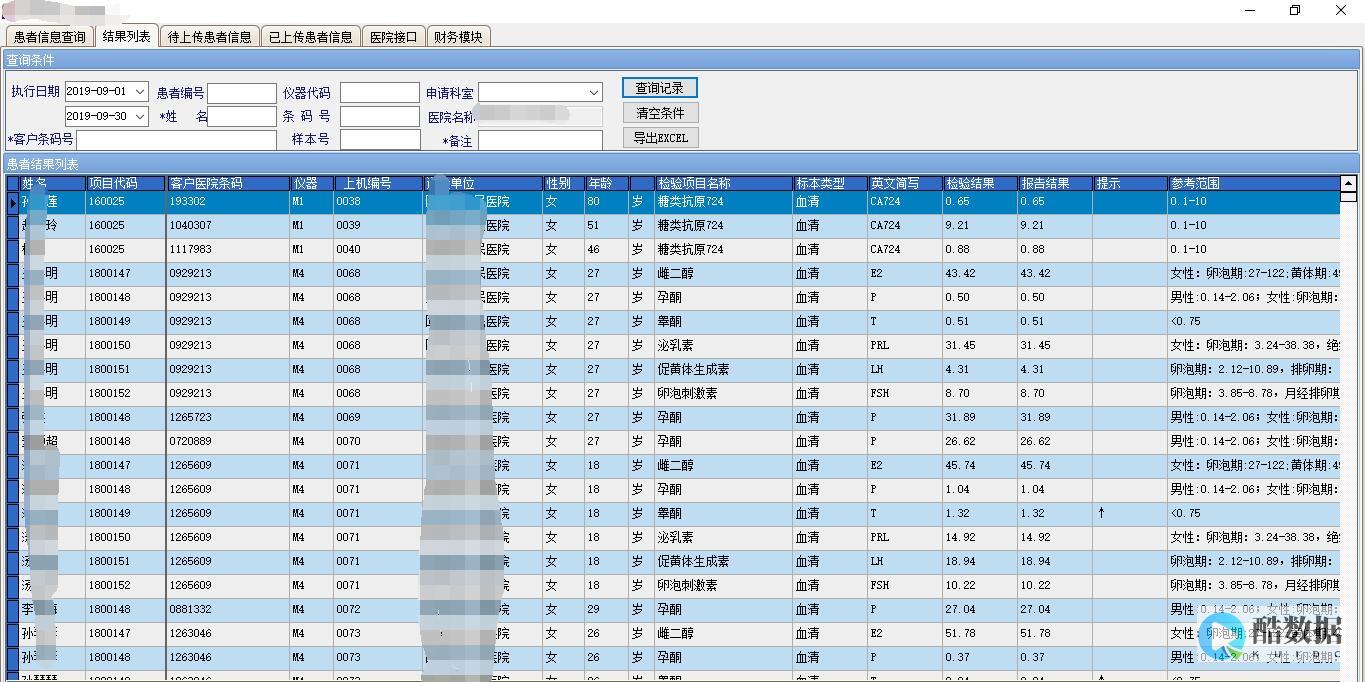Expand the 申请科室 combo box

coord(593,92)
